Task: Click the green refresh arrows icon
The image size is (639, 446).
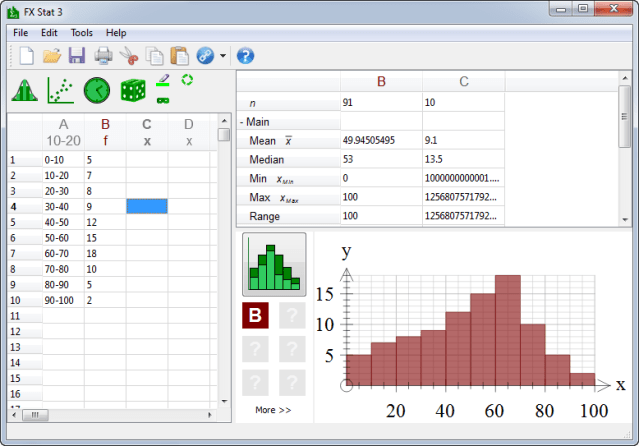Action: pos(186,80)
